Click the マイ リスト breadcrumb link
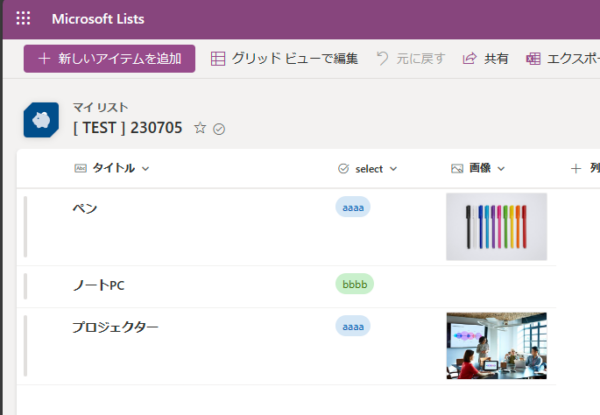Screen dimensions: 600x415 (100, 107)
